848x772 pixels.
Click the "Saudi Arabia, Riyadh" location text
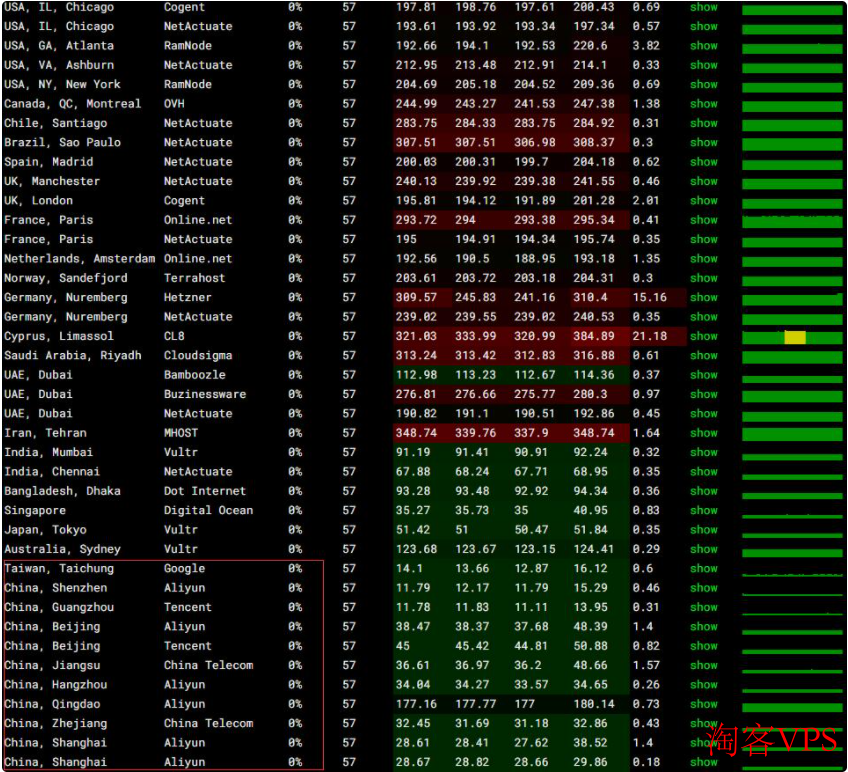tap(72, 356)
